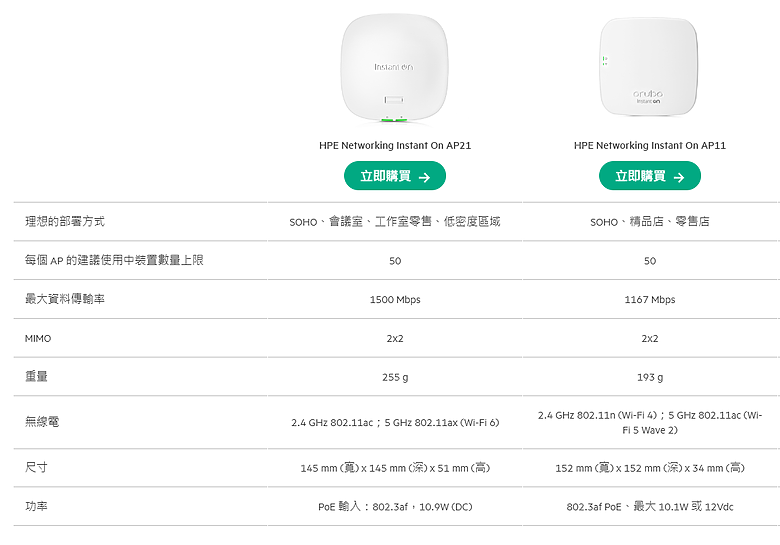
Task: Click the MIMO row label
Action: [38, 338]
